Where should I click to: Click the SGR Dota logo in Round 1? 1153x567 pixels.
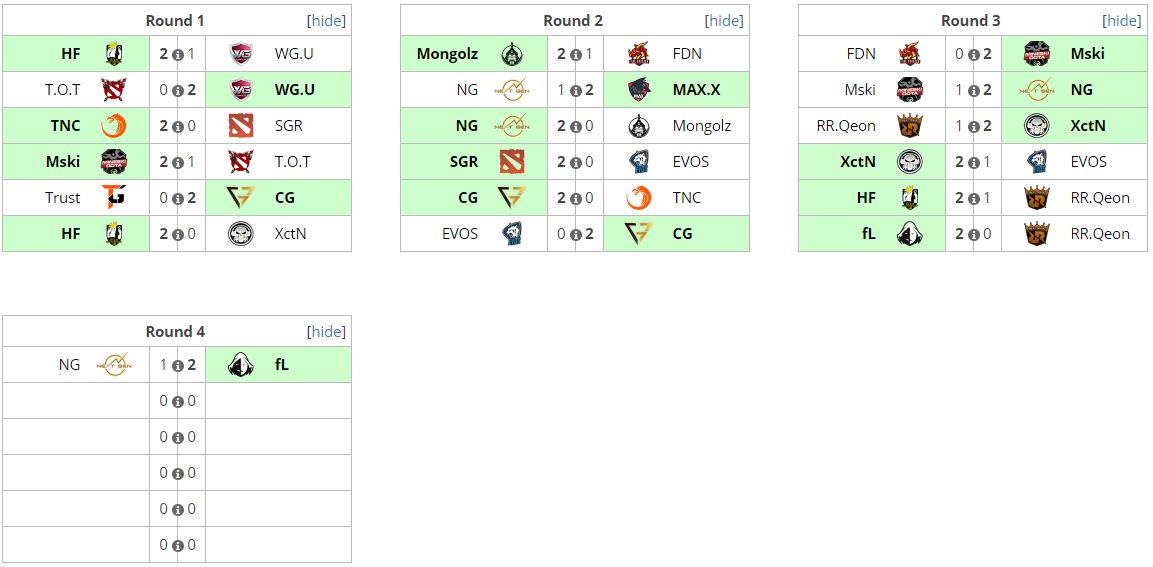(x=240, y=126)
